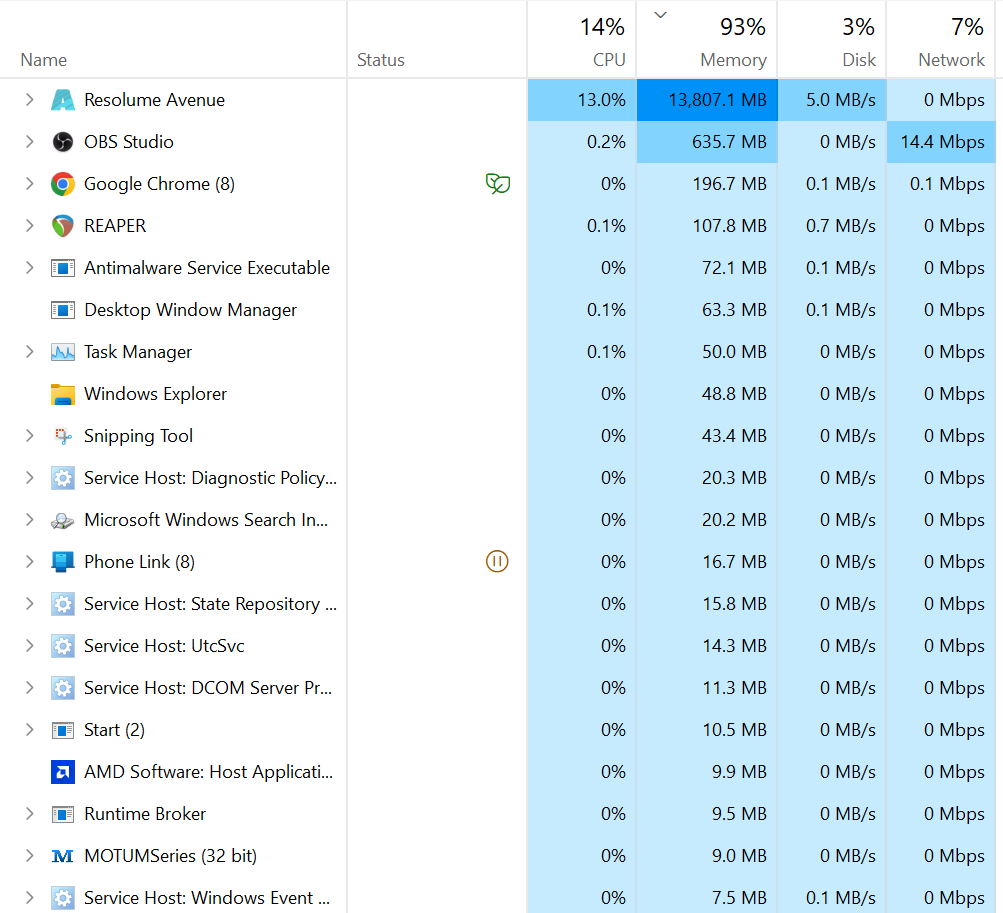Screen dimensions: 1003x913
Task: Expand the Antimalware Service Executable entry
Action: pyautogui.click(x=29, y=268)
